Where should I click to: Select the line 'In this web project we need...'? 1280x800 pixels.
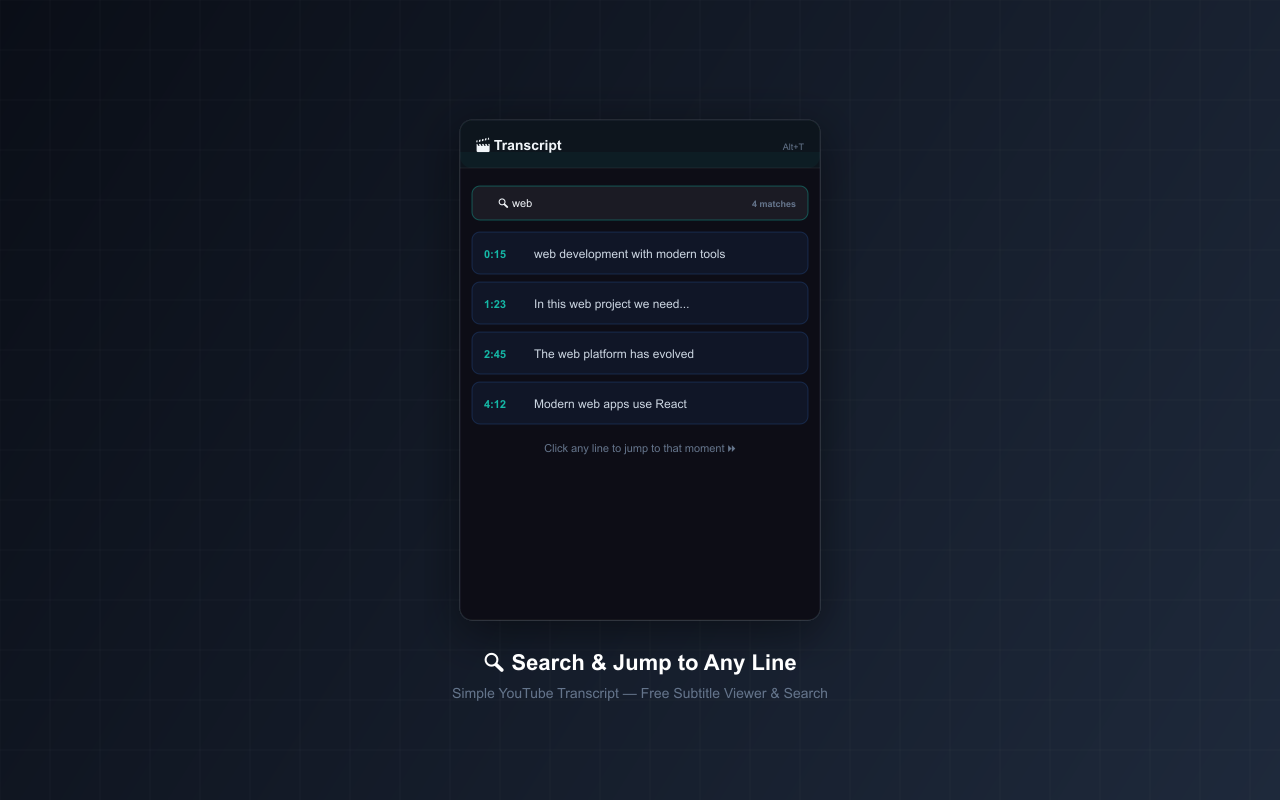pos(611,304)
